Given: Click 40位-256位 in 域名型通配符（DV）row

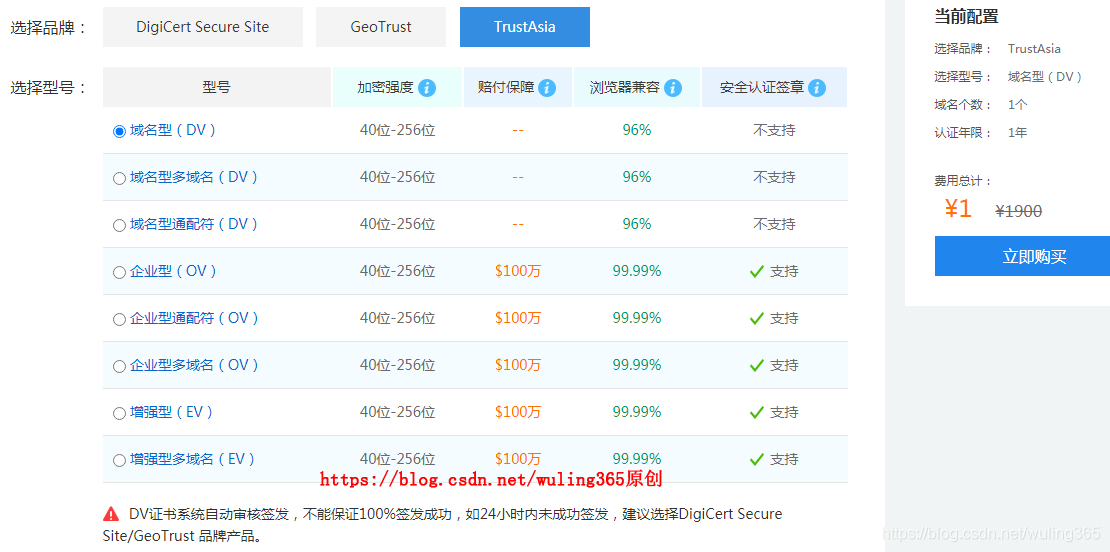Looking at the screenshot, I should 397,224.
